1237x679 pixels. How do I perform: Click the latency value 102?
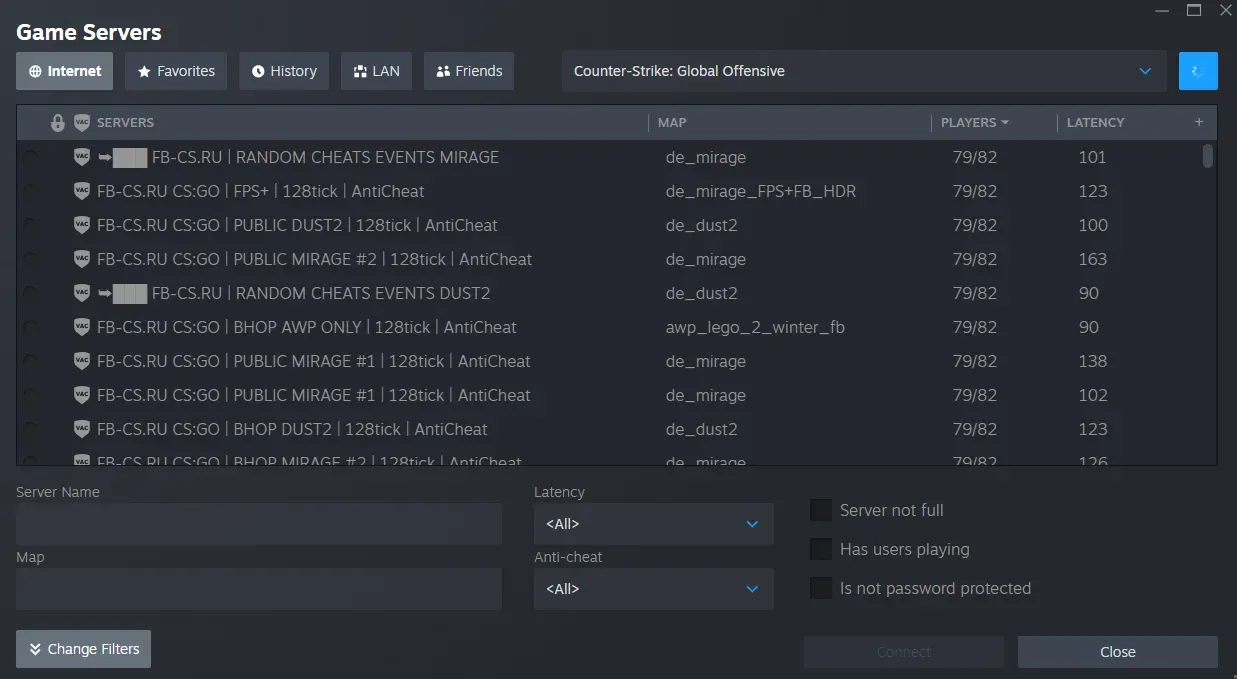tap(1093, 395)
